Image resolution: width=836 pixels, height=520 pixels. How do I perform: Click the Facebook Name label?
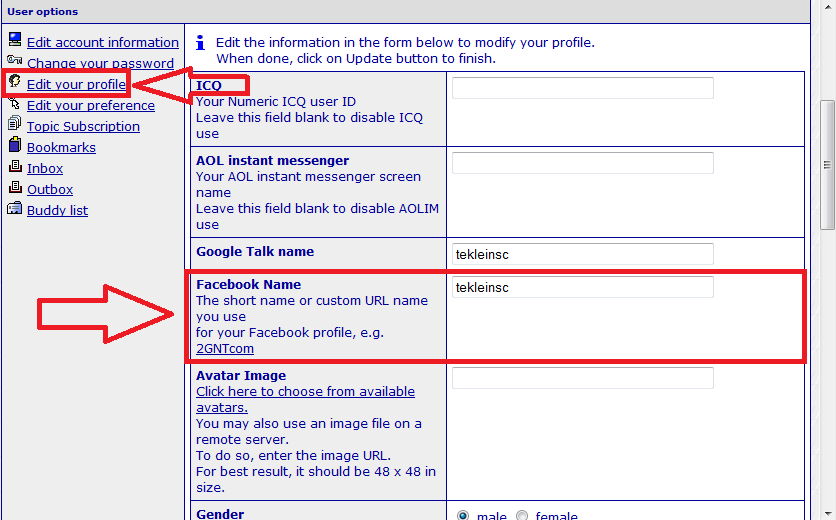[248, 285]
